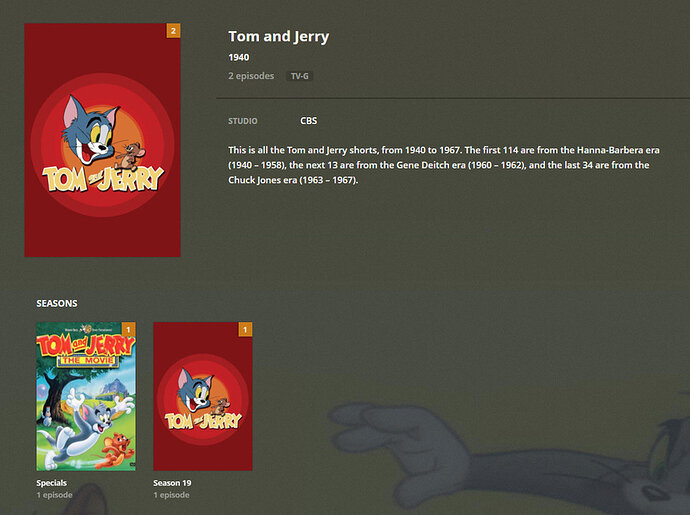Click the unwatched badge 2 on main poster
The width and height of the screenshot is (690, 515).
coord(173,31)
